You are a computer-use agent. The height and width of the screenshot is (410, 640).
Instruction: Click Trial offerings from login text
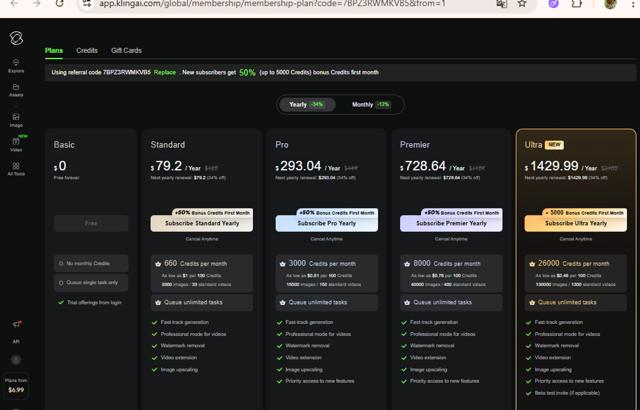94,303
